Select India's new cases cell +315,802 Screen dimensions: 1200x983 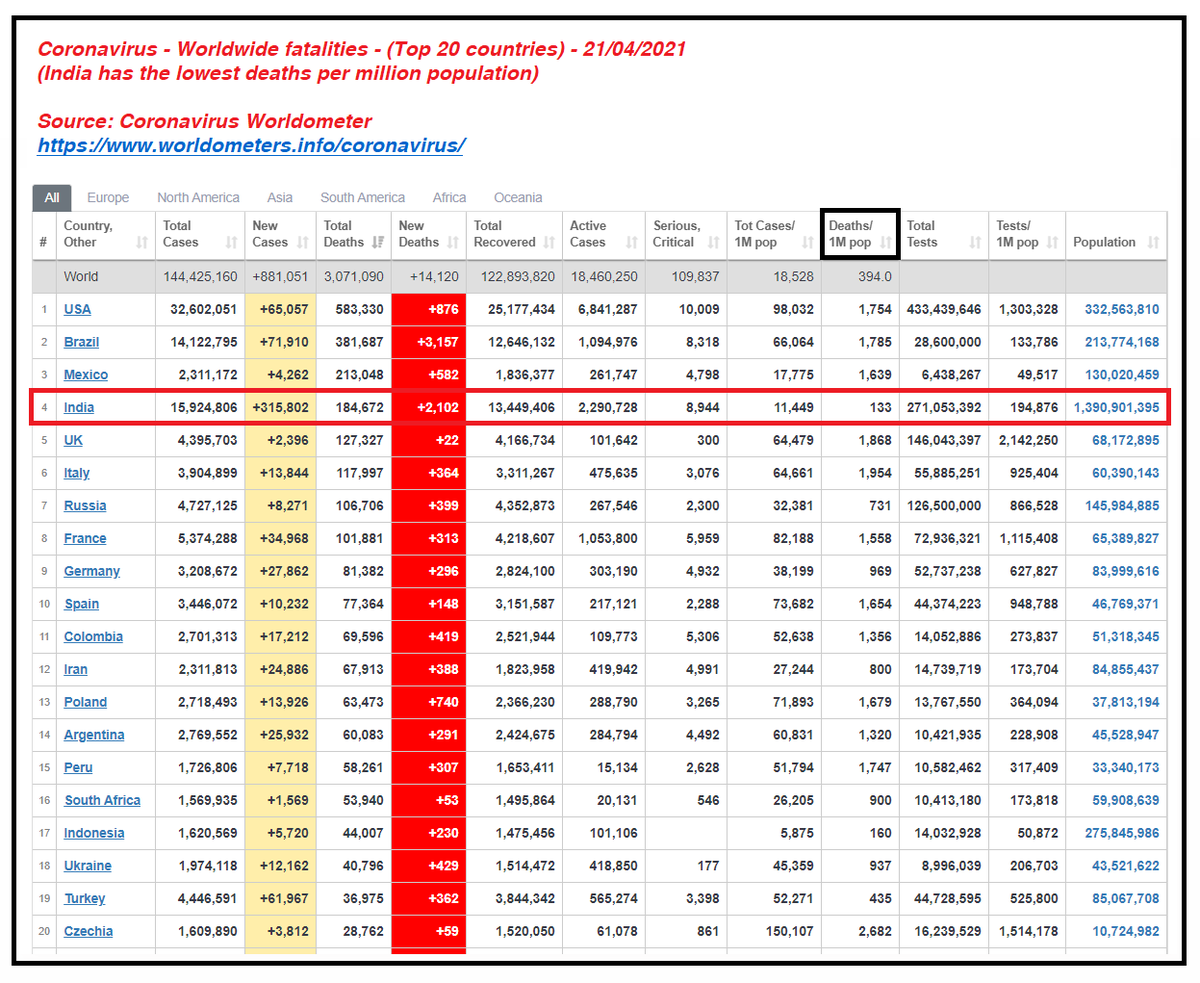coord(281,408)
